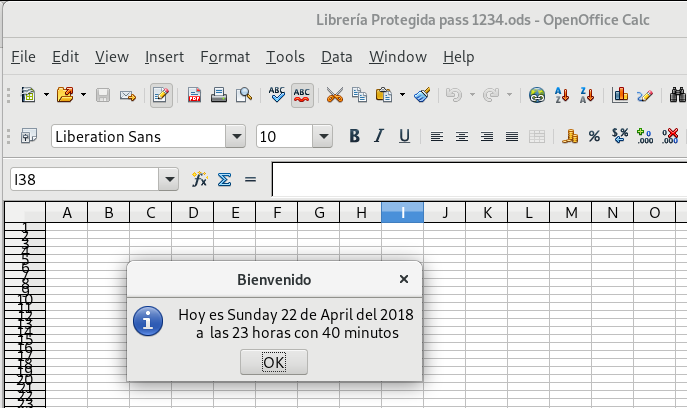Click the Sum sigma icon
The height and width of the screenshot is (408, 687).
pyautogui.click(x=225, y=180)
